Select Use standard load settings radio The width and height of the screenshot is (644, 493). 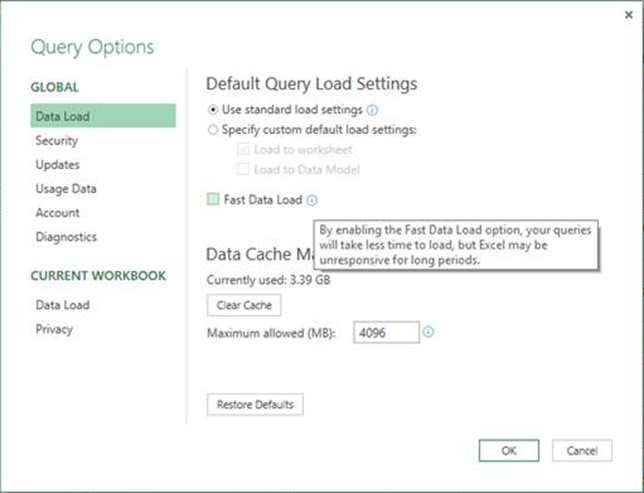point(212,109)
